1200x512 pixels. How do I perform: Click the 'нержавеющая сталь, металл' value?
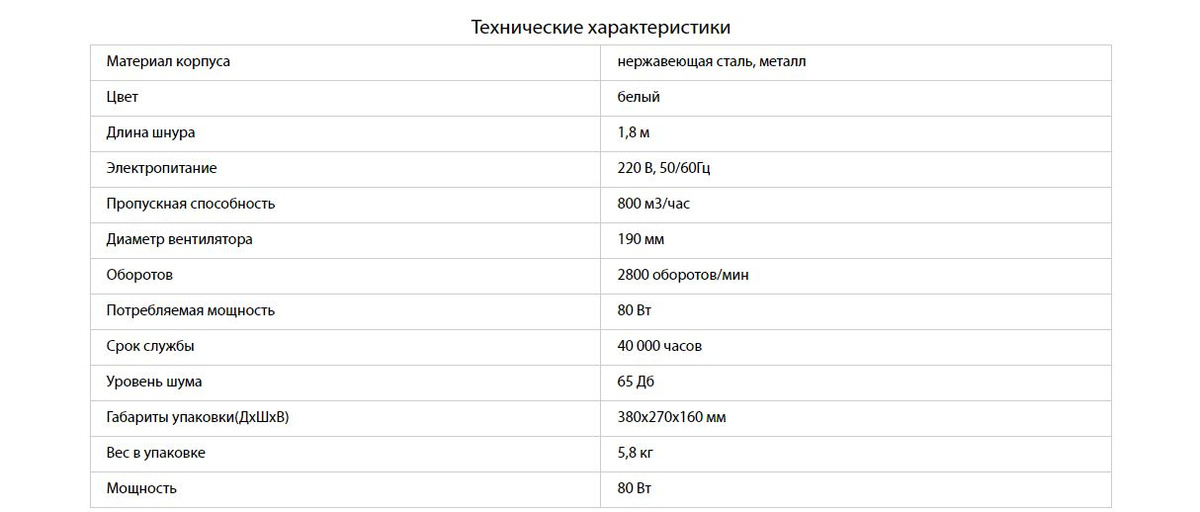712,62
